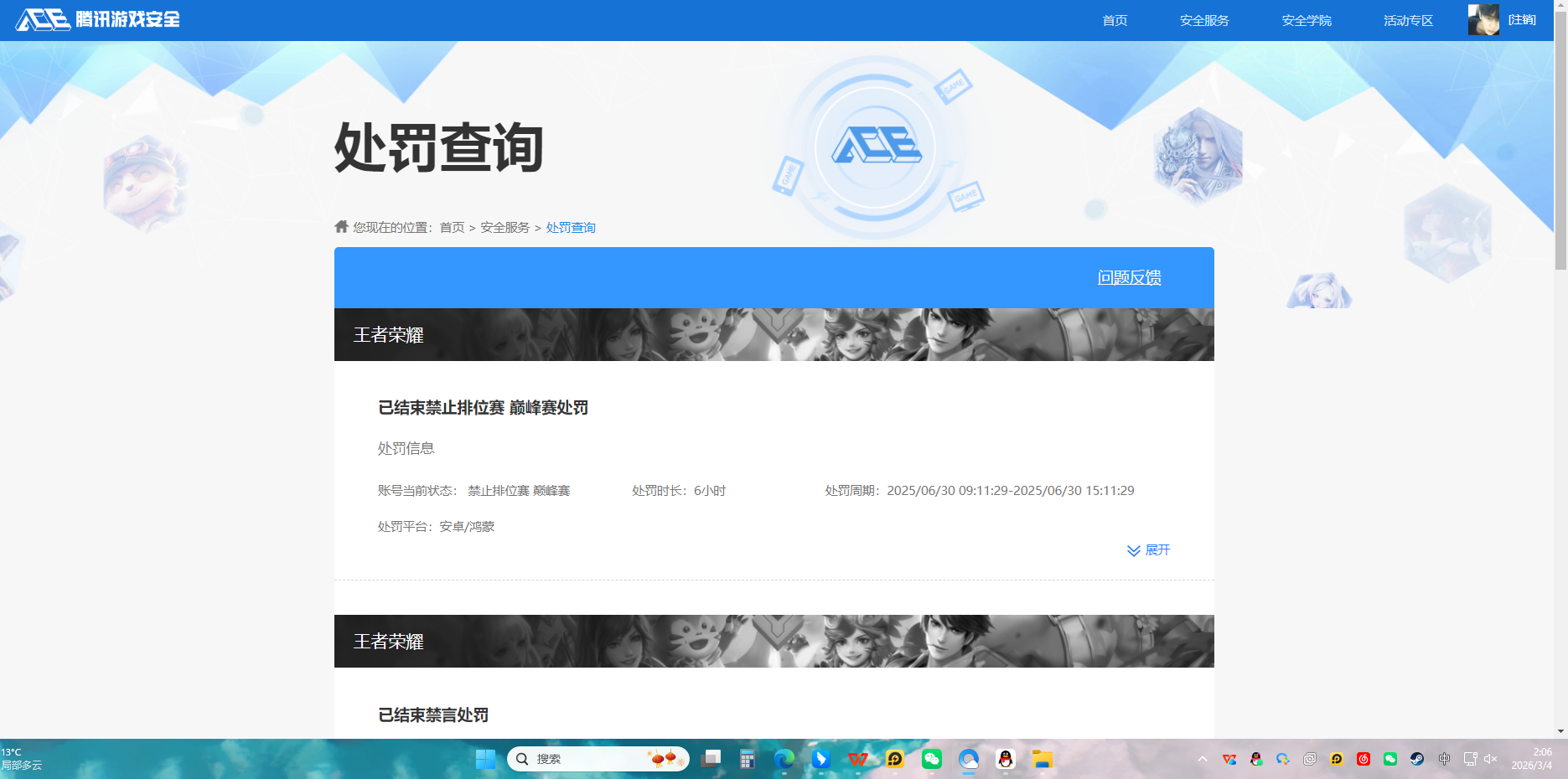Open the 安全服务 navigation menu
Viewport: 1568px width, 779px height.
point(1204,20)
